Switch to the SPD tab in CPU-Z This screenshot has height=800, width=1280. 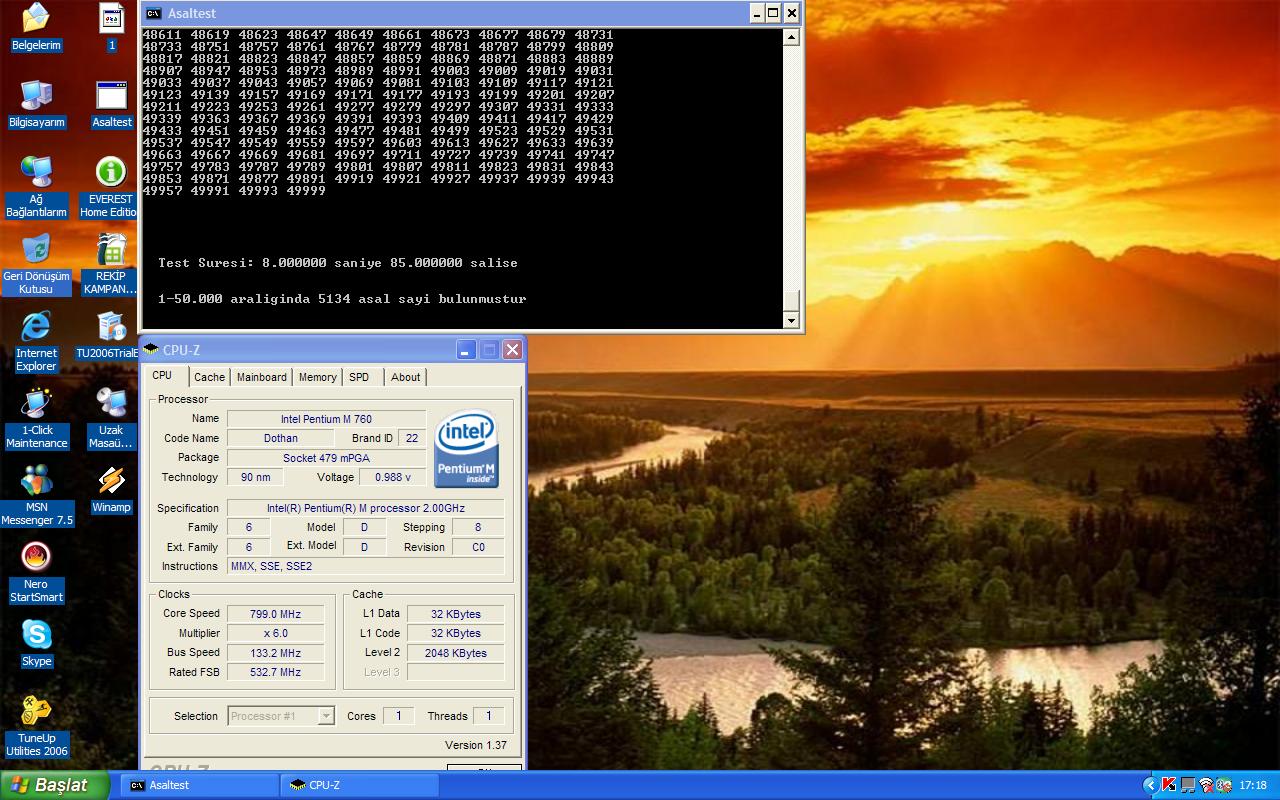[x=359, y=377]
